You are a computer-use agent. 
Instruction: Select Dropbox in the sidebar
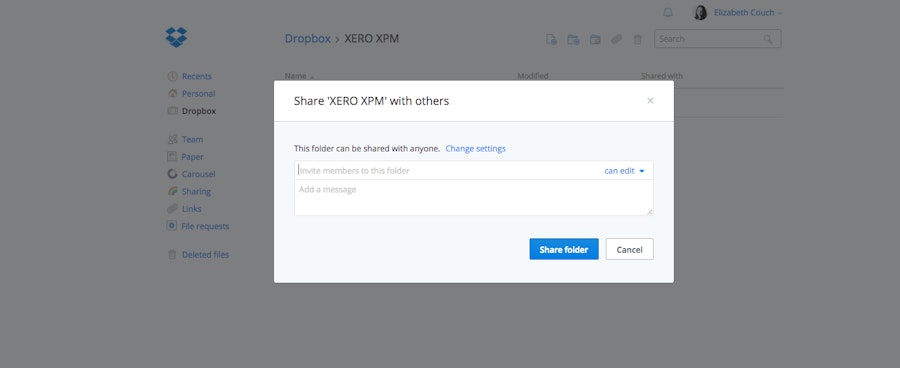tap(199, 111)
